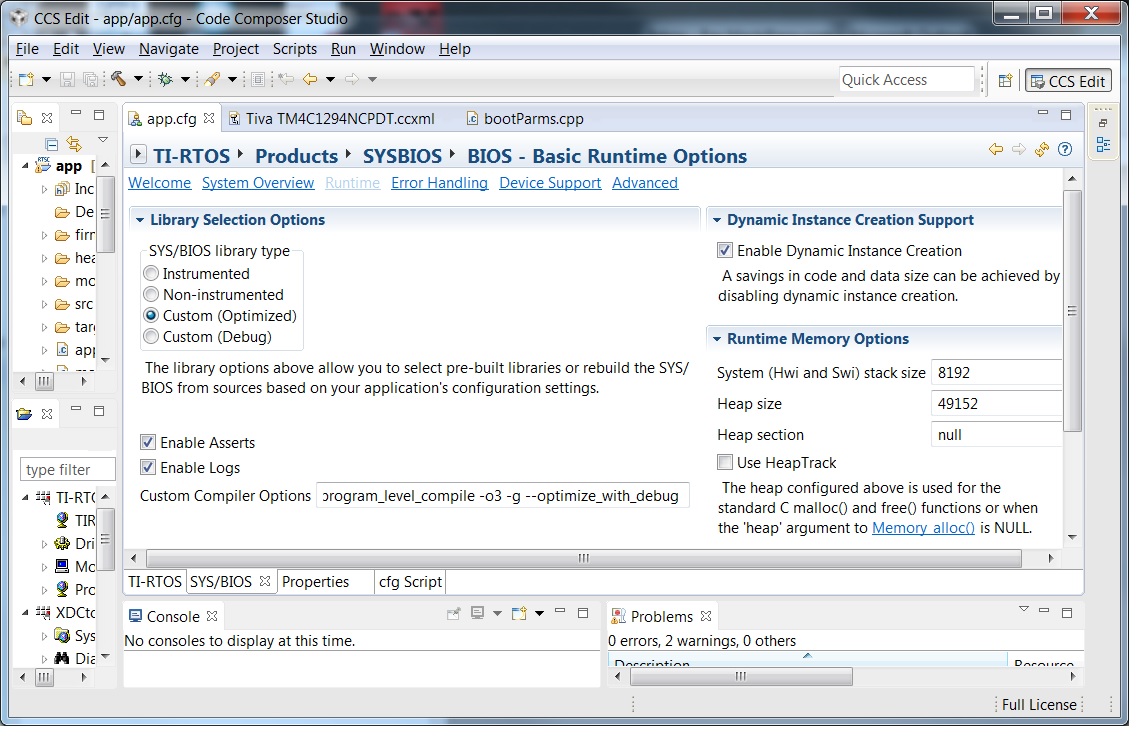Minimize the Console view

tap(560, 611)
